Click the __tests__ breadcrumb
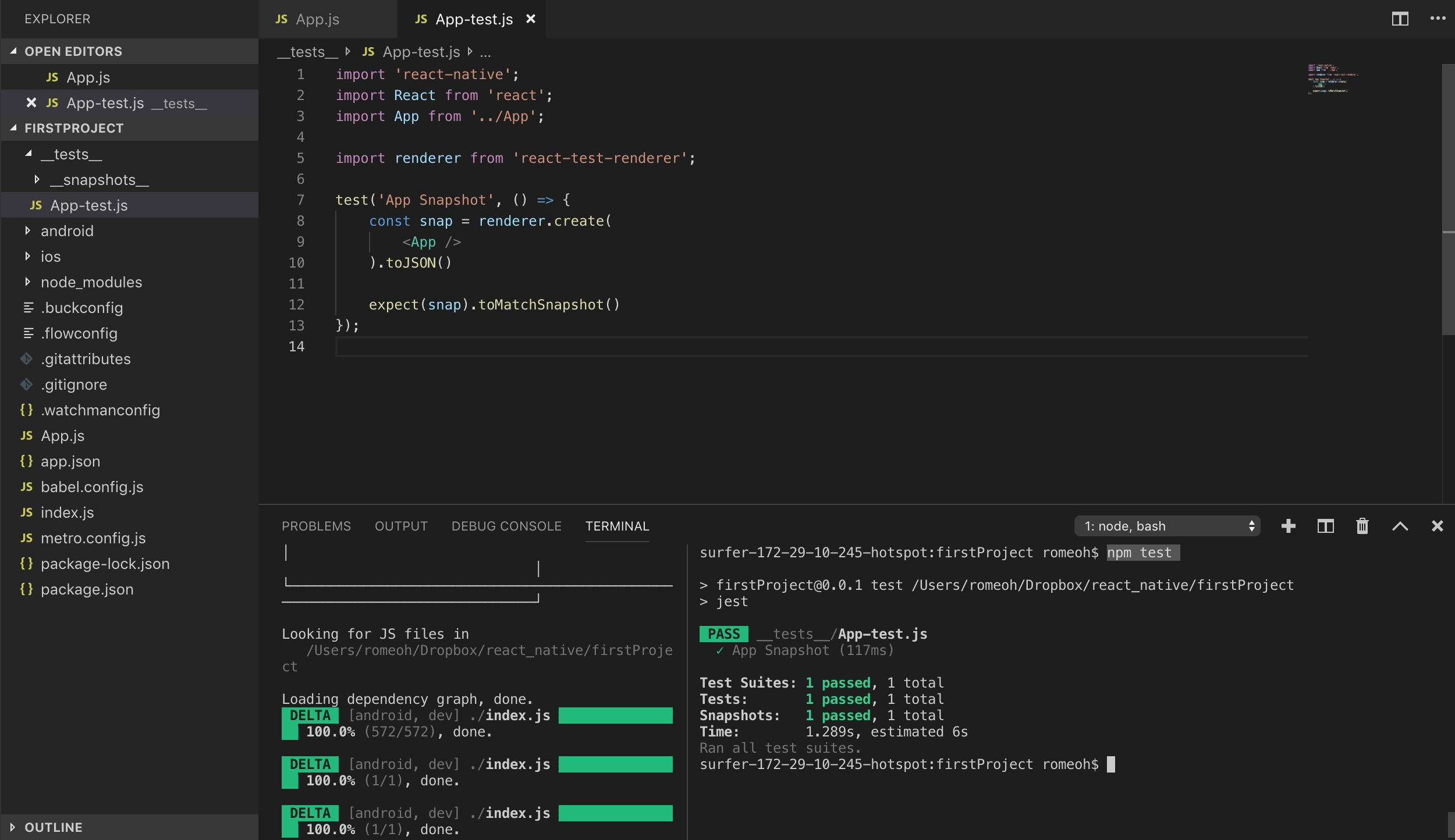Image resolution: width=1455 pixels, height=840 pixels. [x=307, y=52]
